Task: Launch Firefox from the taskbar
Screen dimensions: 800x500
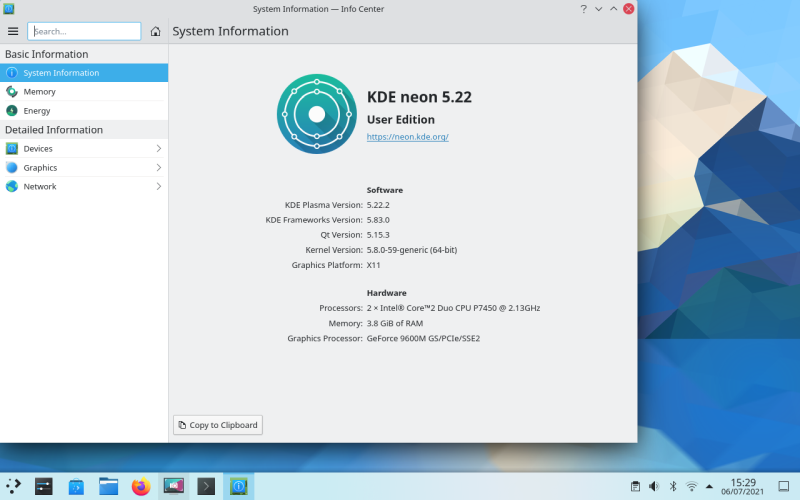Action: (141, 486)
